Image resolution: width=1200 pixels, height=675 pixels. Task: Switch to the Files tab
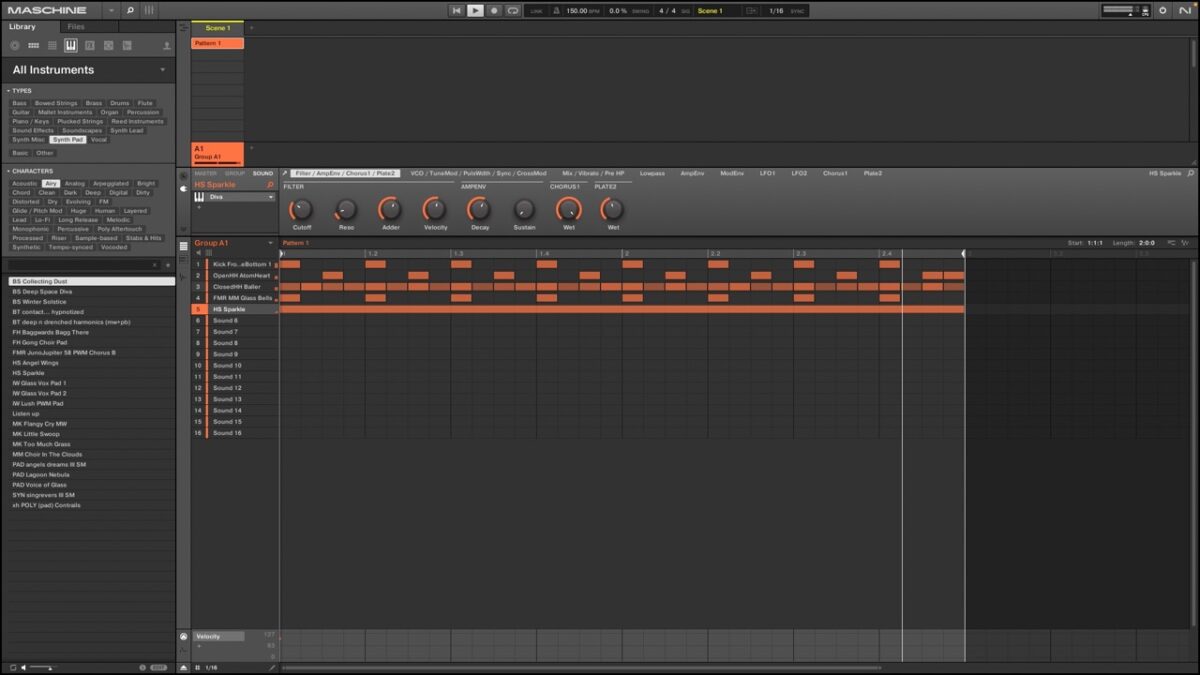(76, 27)
